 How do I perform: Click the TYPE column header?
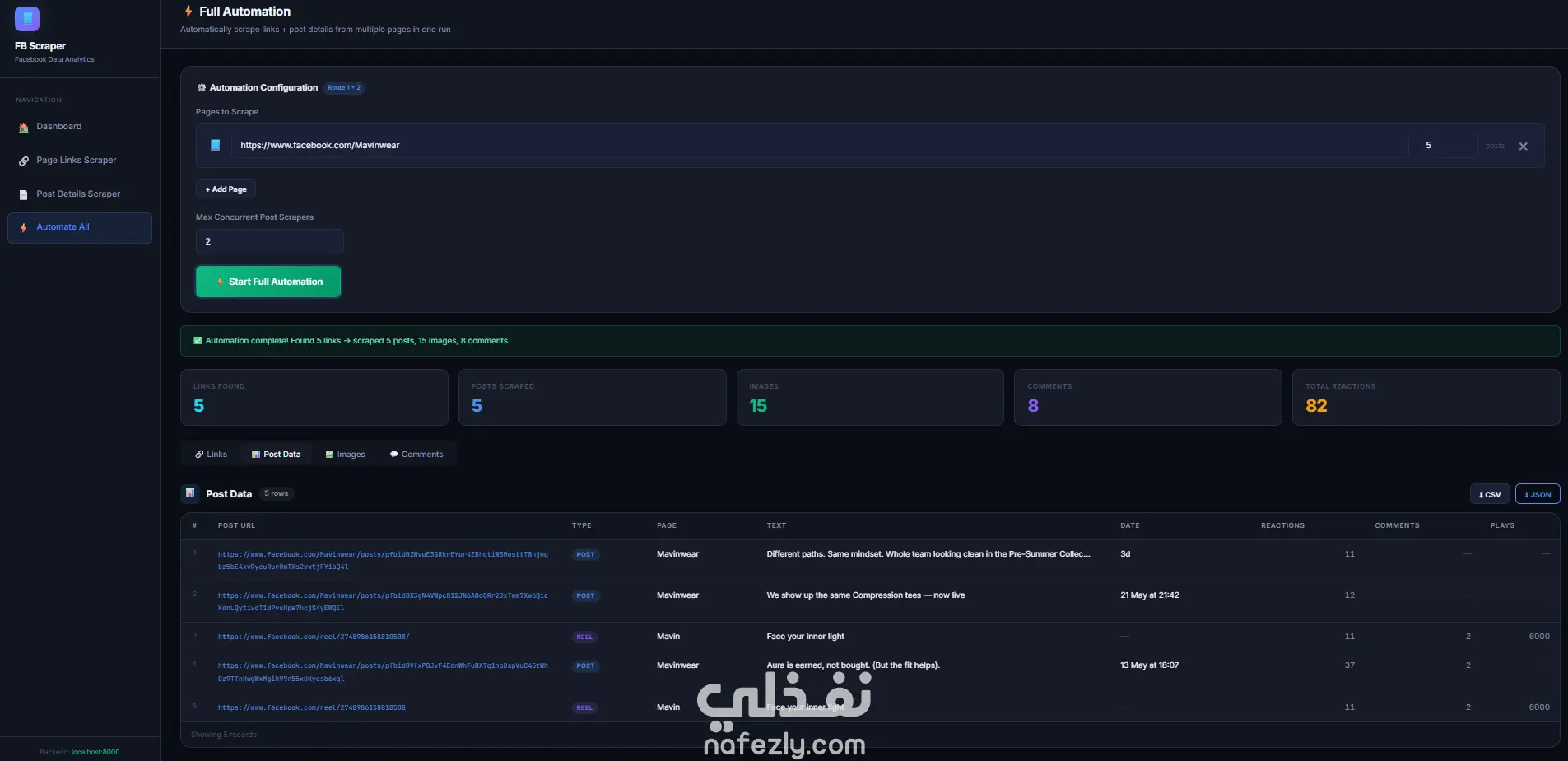pyautogui.click(x=582, y=525)
